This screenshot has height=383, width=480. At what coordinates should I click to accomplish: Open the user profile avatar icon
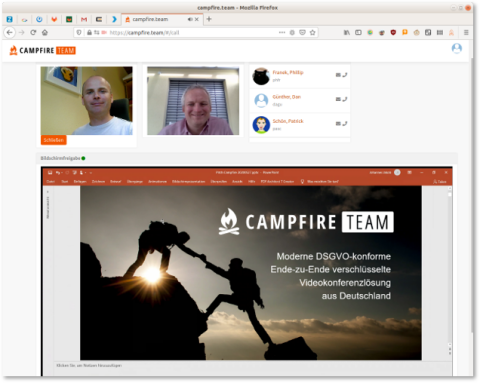457,48
